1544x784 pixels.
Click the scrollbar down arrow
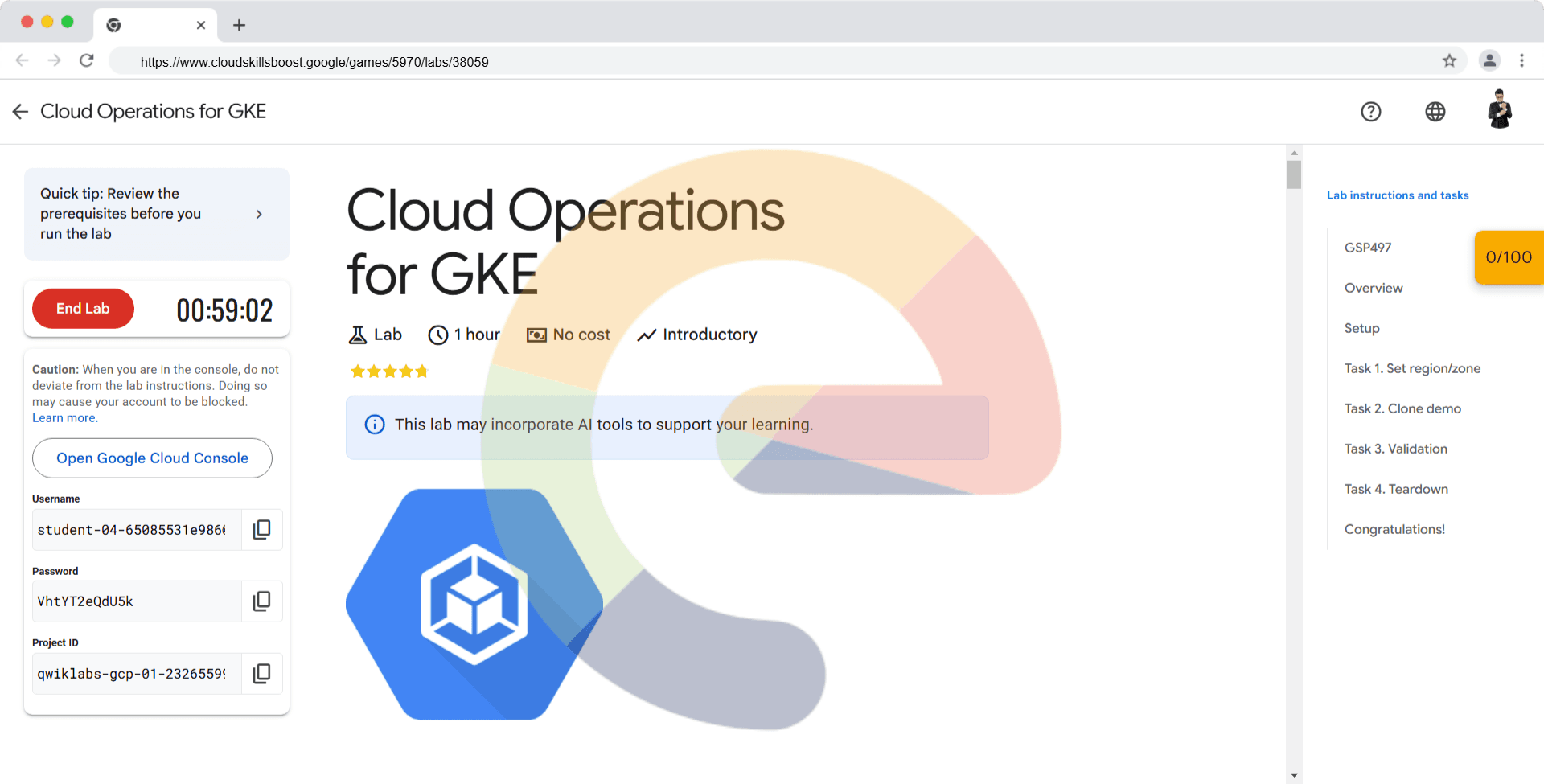(1294, 776)
